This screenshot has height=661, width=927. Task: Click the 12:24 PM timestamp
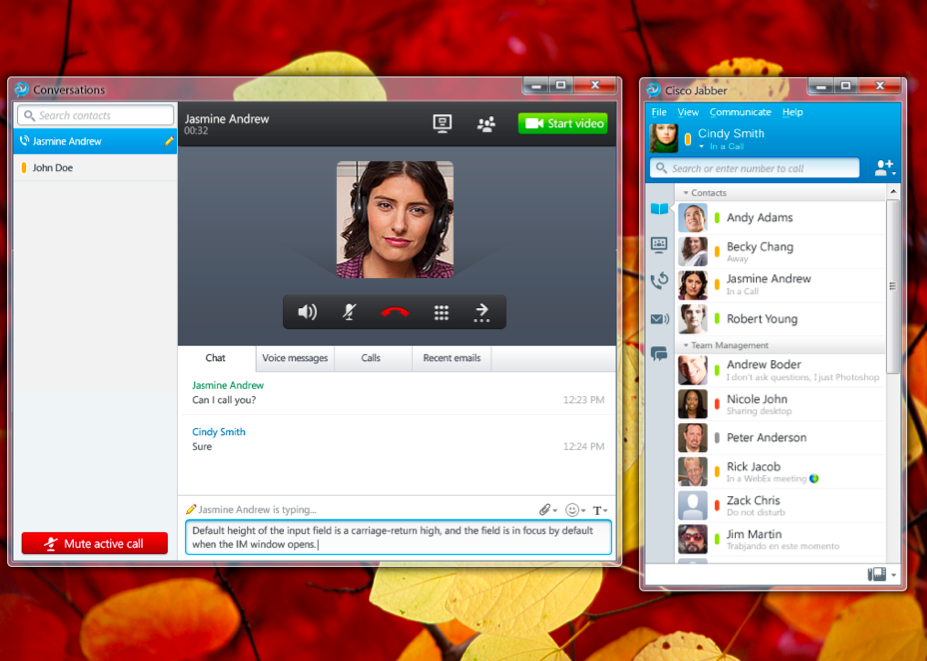pos(584,446)
